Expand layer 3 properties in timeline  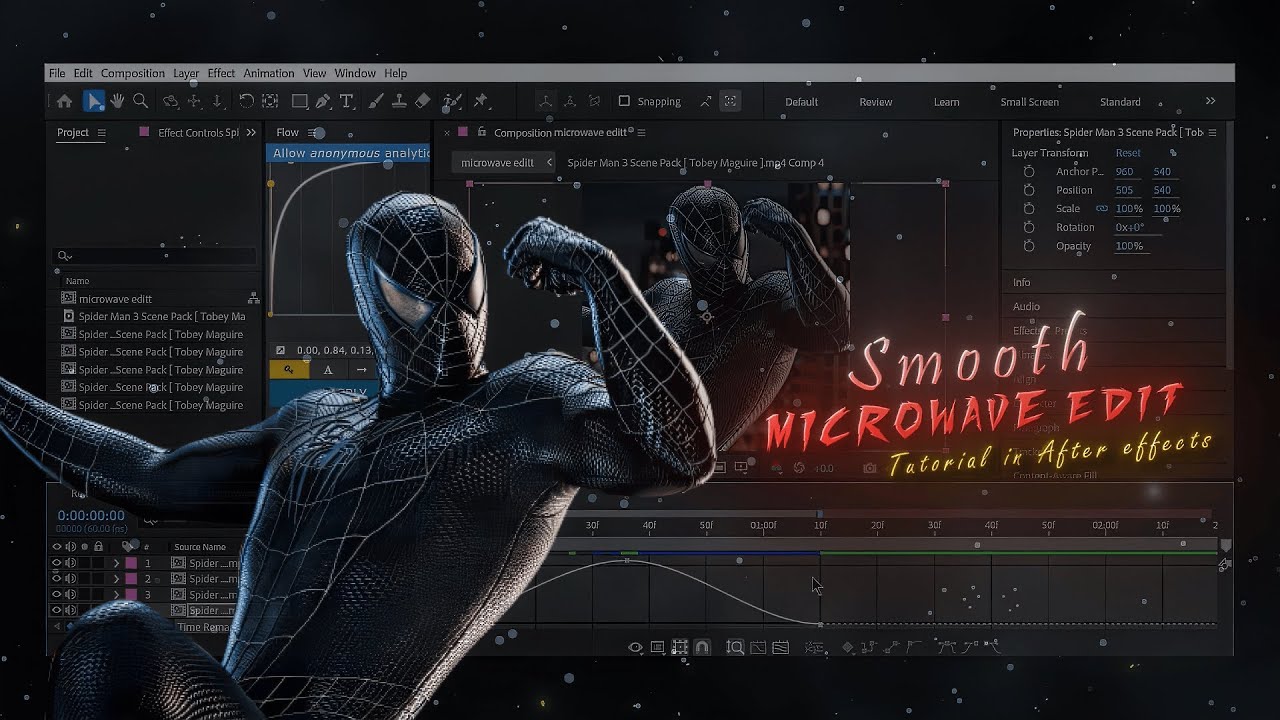tap(116, 595)
